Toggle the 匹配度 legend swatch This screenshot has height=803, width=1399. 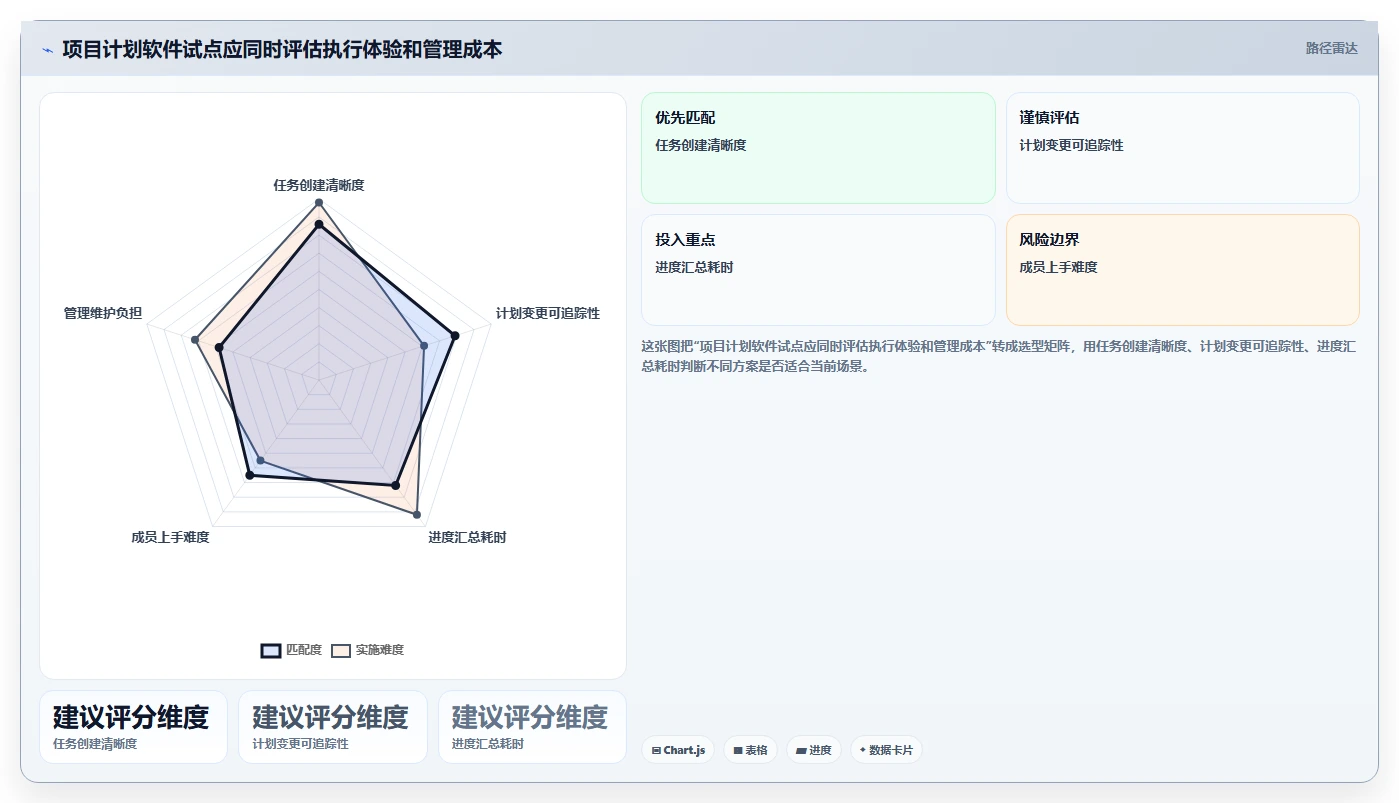click(271, 650)
